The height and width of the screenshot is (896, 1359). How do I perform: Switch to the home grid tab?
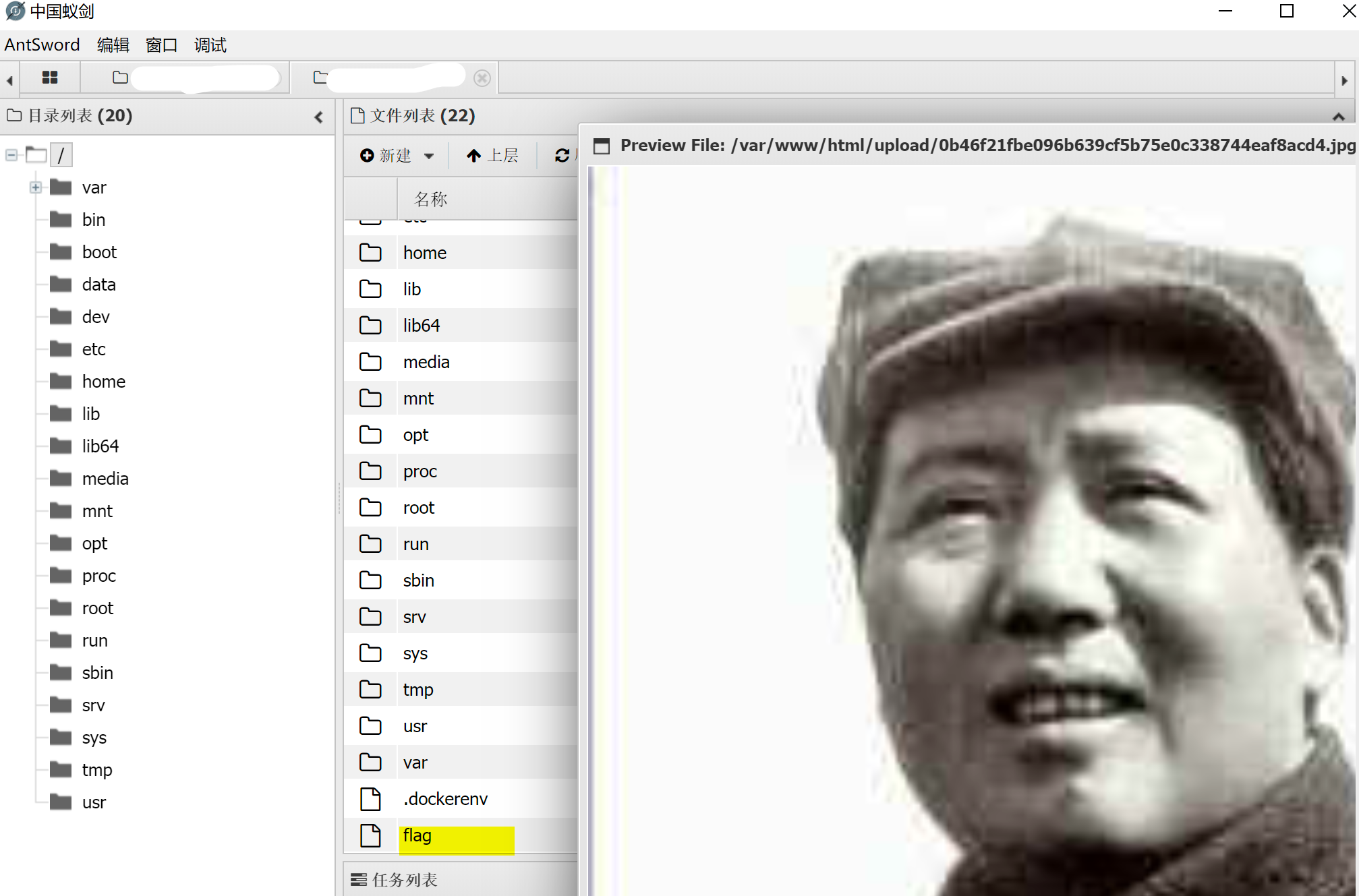[50, 78]
